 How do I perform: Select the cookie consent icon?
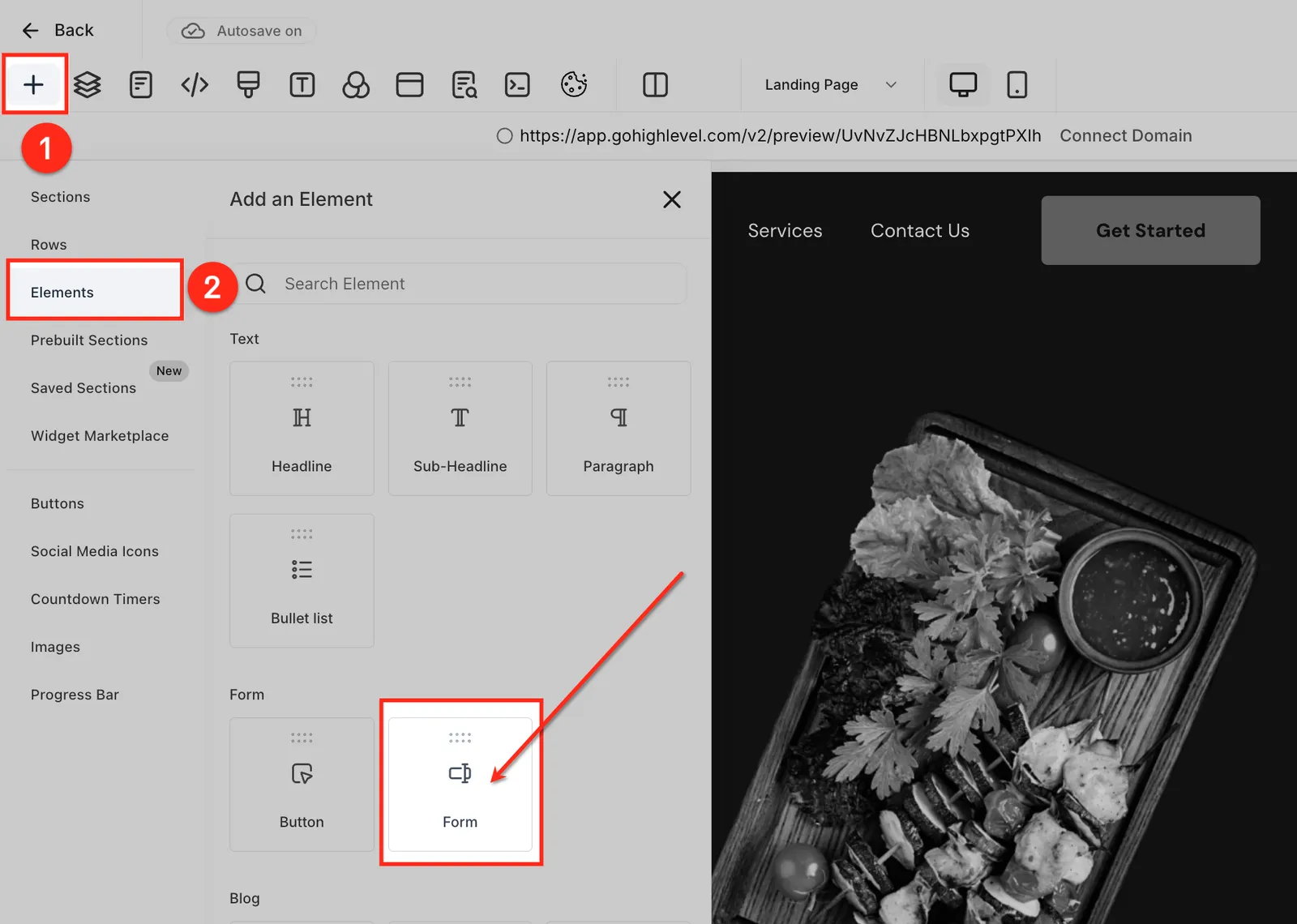(x=574, y=84)
